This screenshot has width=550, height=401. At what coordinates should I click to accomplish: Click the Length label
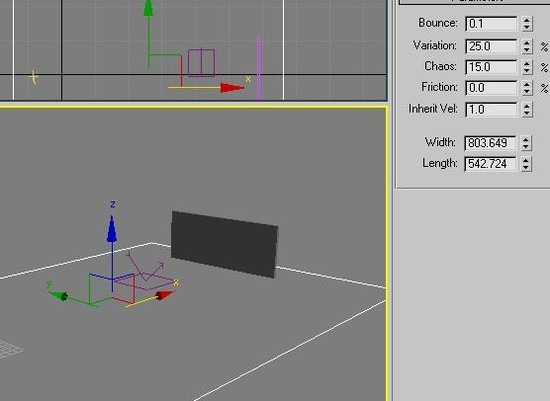point(440,163)
